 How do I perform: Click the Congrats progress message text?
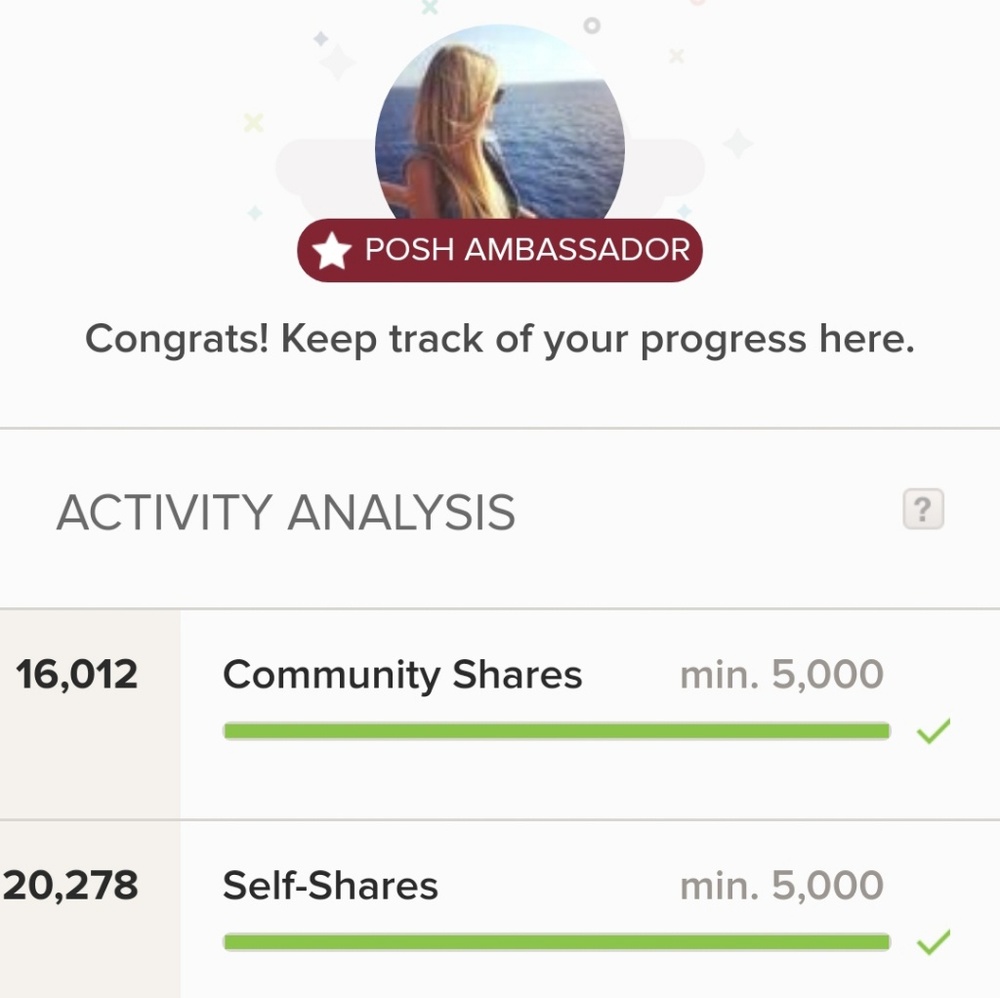[500, 340]
